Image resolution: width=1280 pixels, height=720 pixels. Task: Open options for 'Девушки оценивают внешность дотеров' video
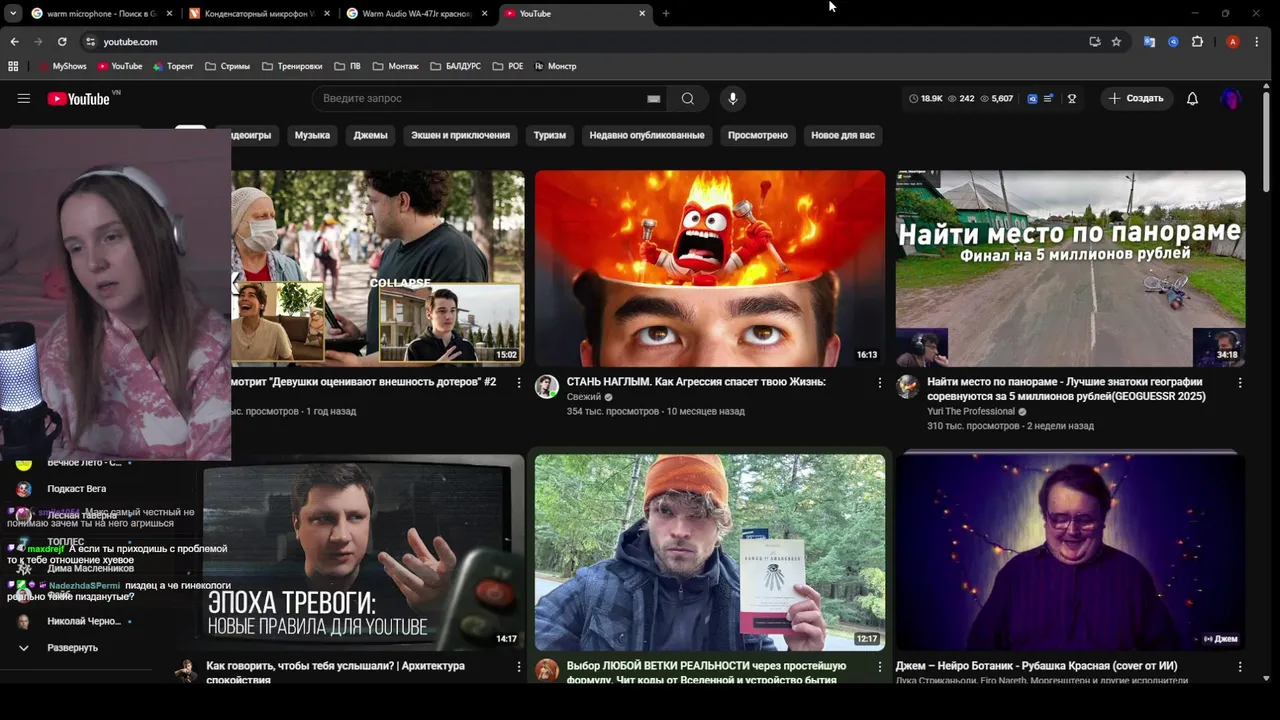pyautogui.click(x=518, y=383)
